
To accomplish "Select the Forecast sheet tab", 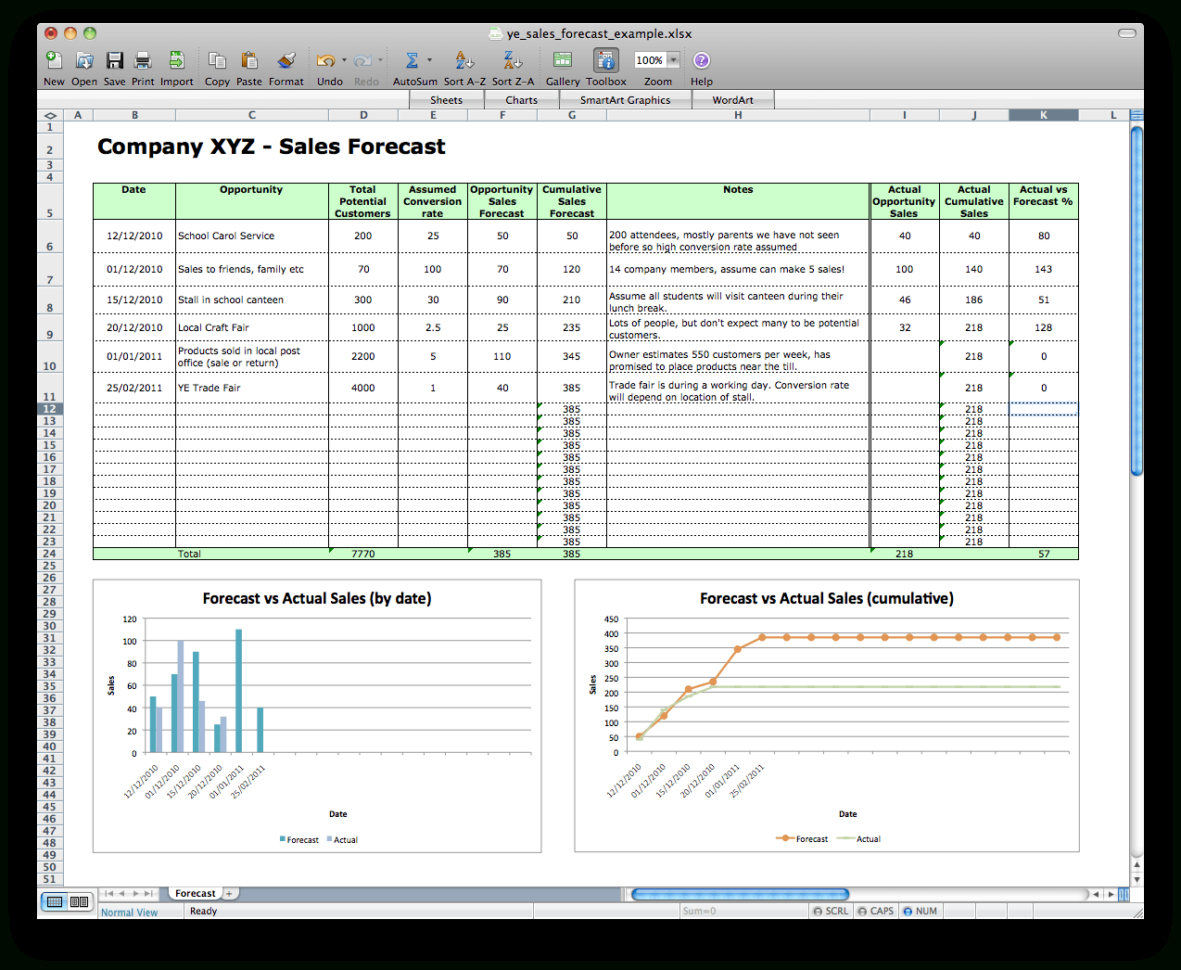I will click(x=196, y=893).
